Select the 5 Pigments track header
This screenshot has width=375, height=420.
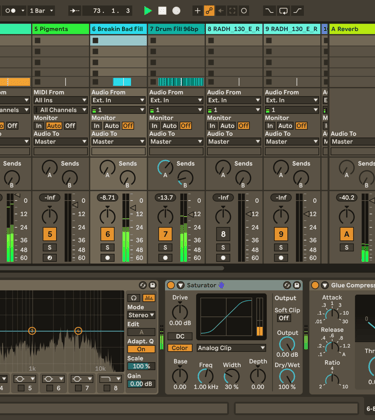pyautogui.click(x=61, y=29)
